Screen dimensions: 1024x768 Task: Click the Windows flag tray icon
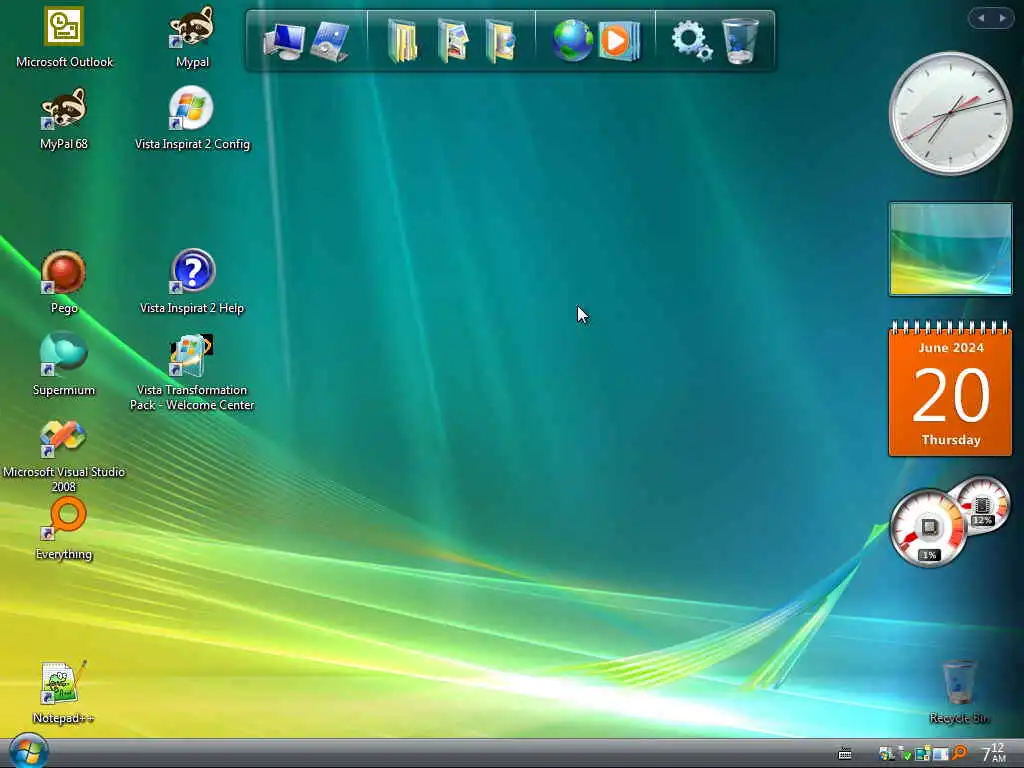[x=886, y=754]
